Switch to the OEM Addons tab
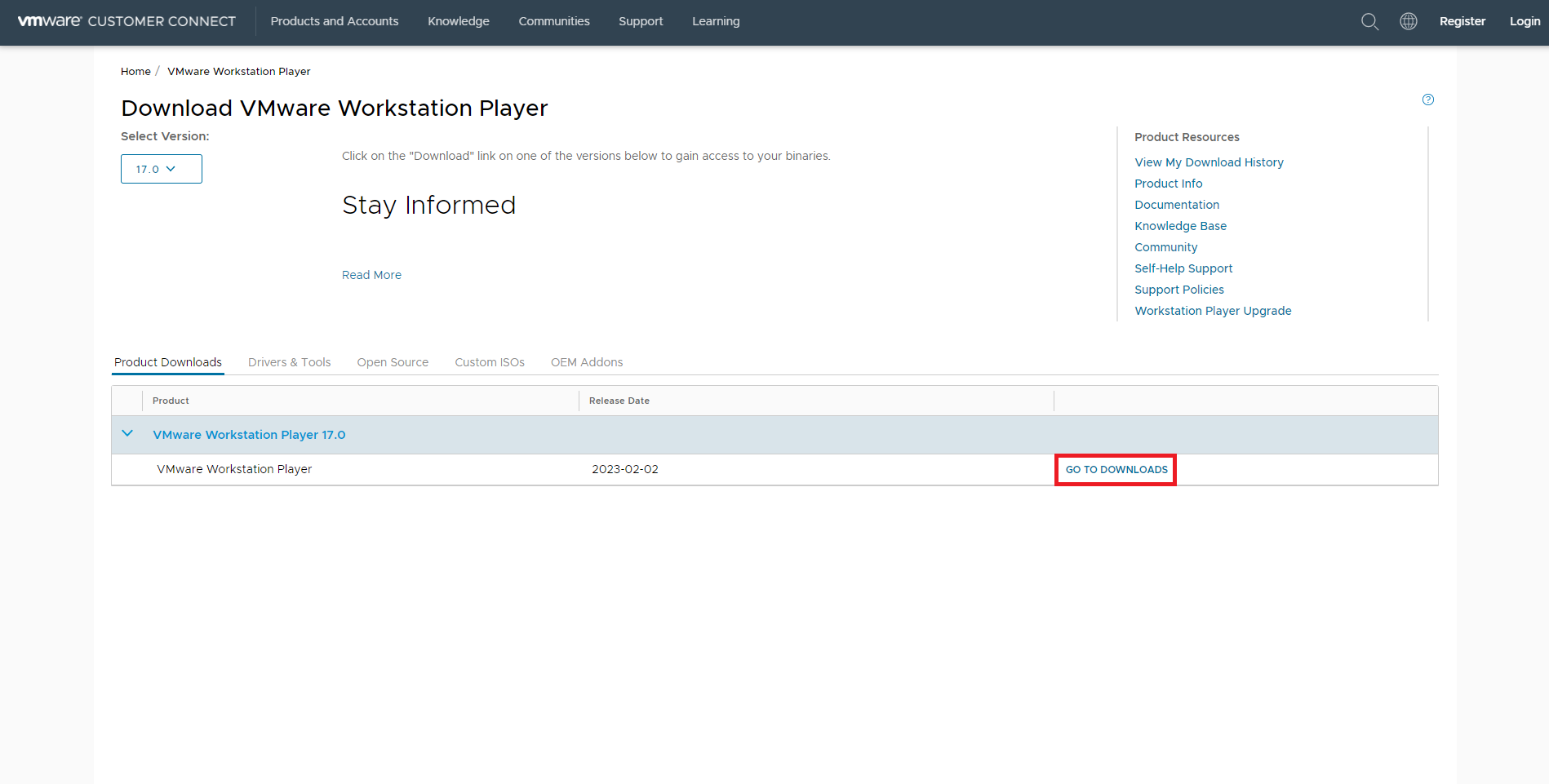This screenshot has height=784, width=1549. (x=587, y=362)
